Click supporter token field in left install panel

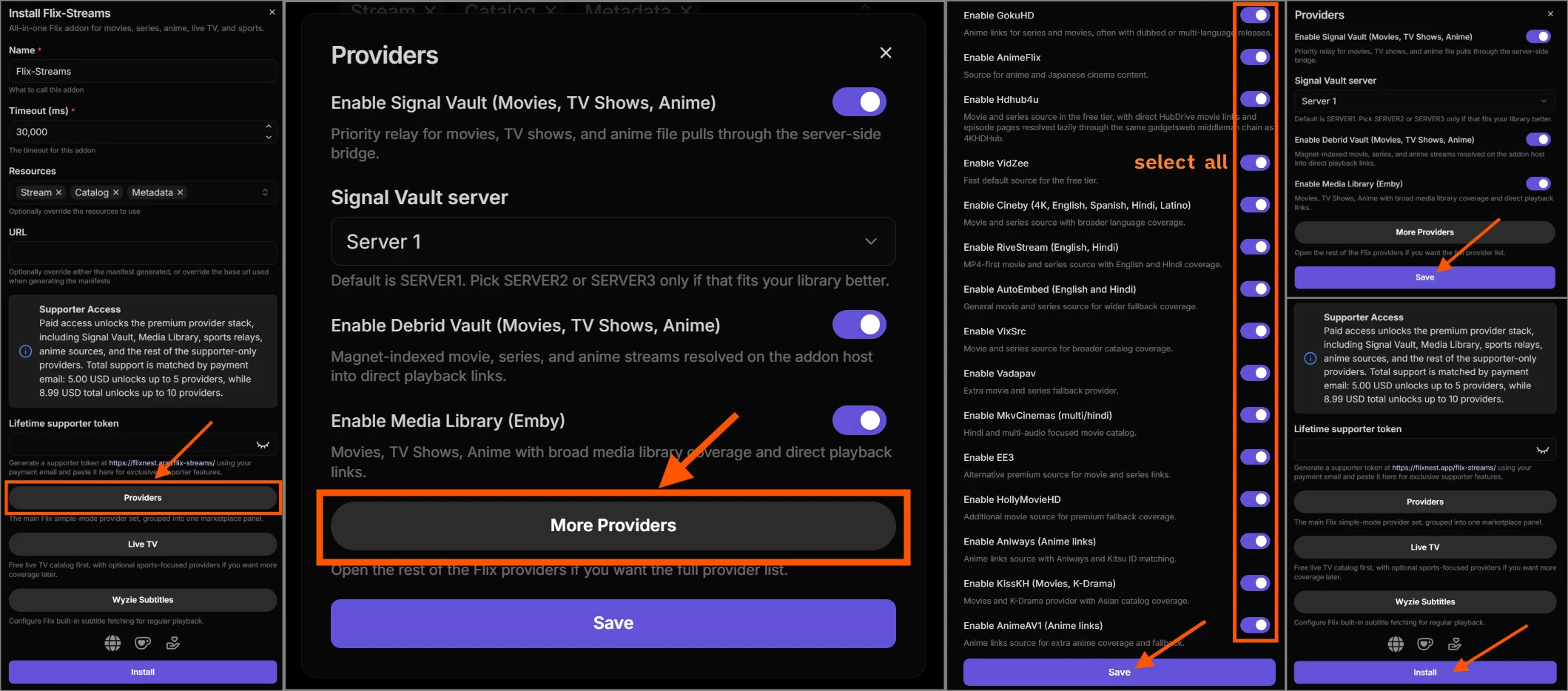coord(143,445)
